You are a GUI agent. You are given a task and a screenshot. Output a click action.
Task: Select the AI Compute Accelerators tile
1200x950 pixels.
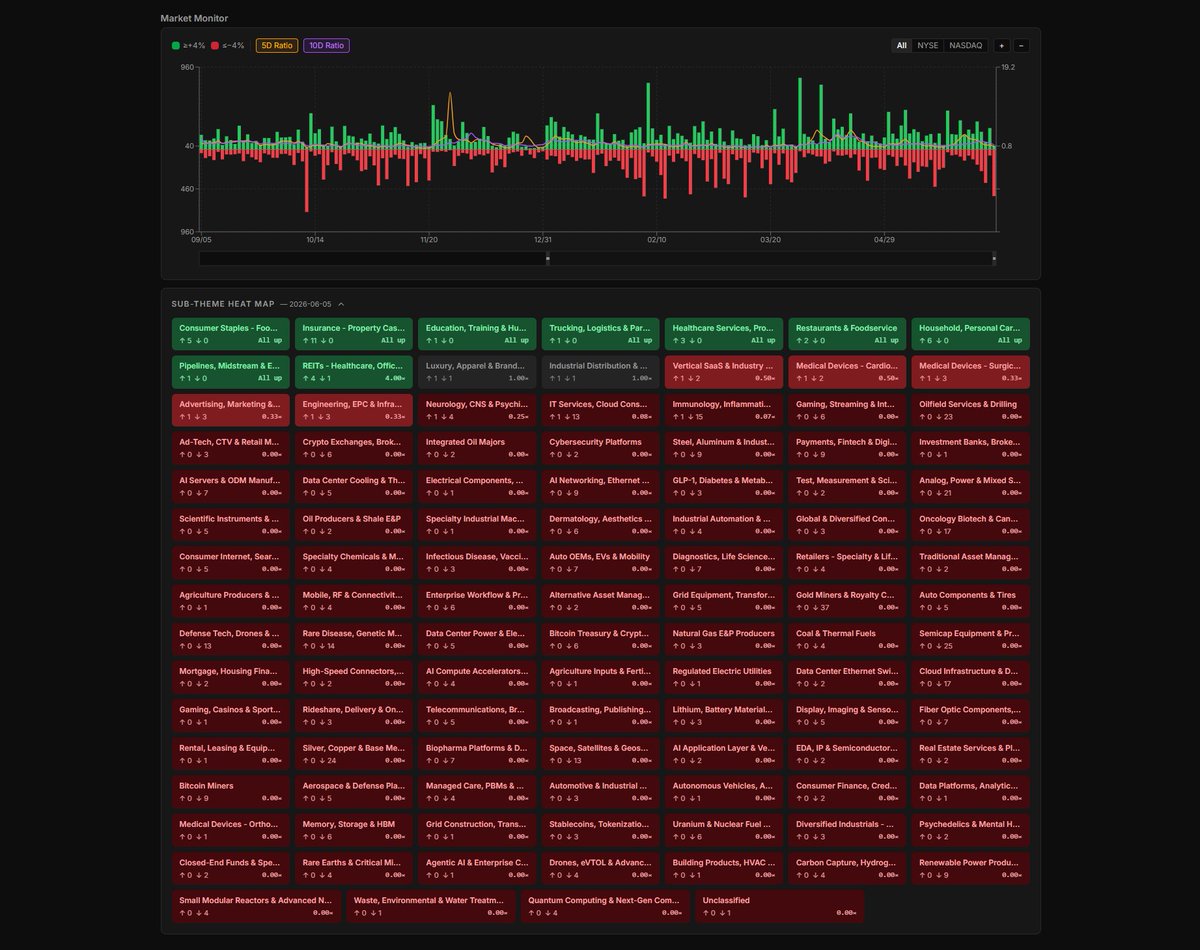(477, 678)
